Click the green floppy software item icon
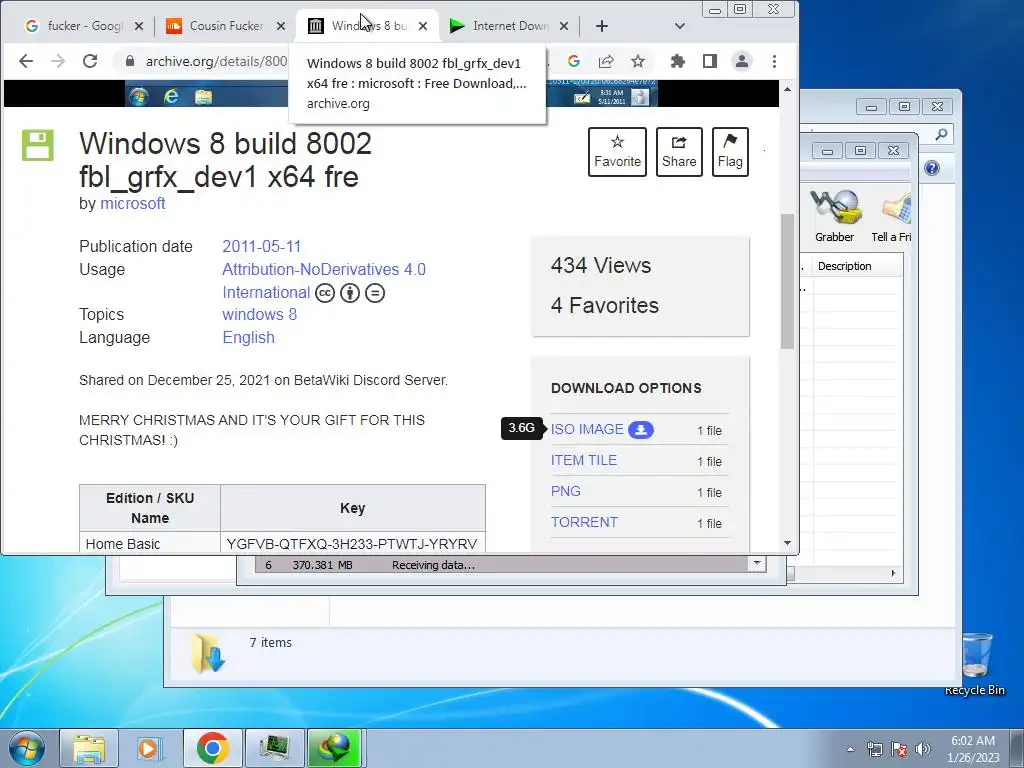Viewport: 1024px width, 768px height. pos(38,145)
